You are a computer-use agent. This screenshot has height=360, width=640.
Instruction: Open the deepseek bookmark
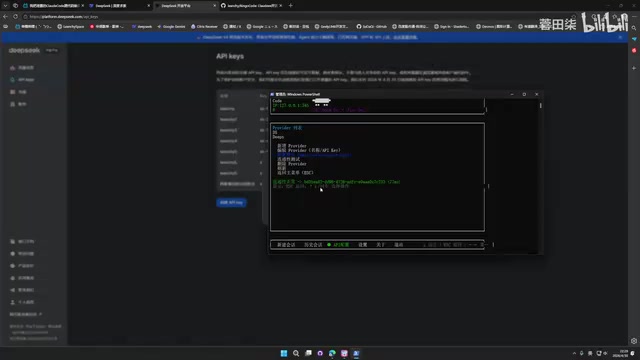coord(142,27)
